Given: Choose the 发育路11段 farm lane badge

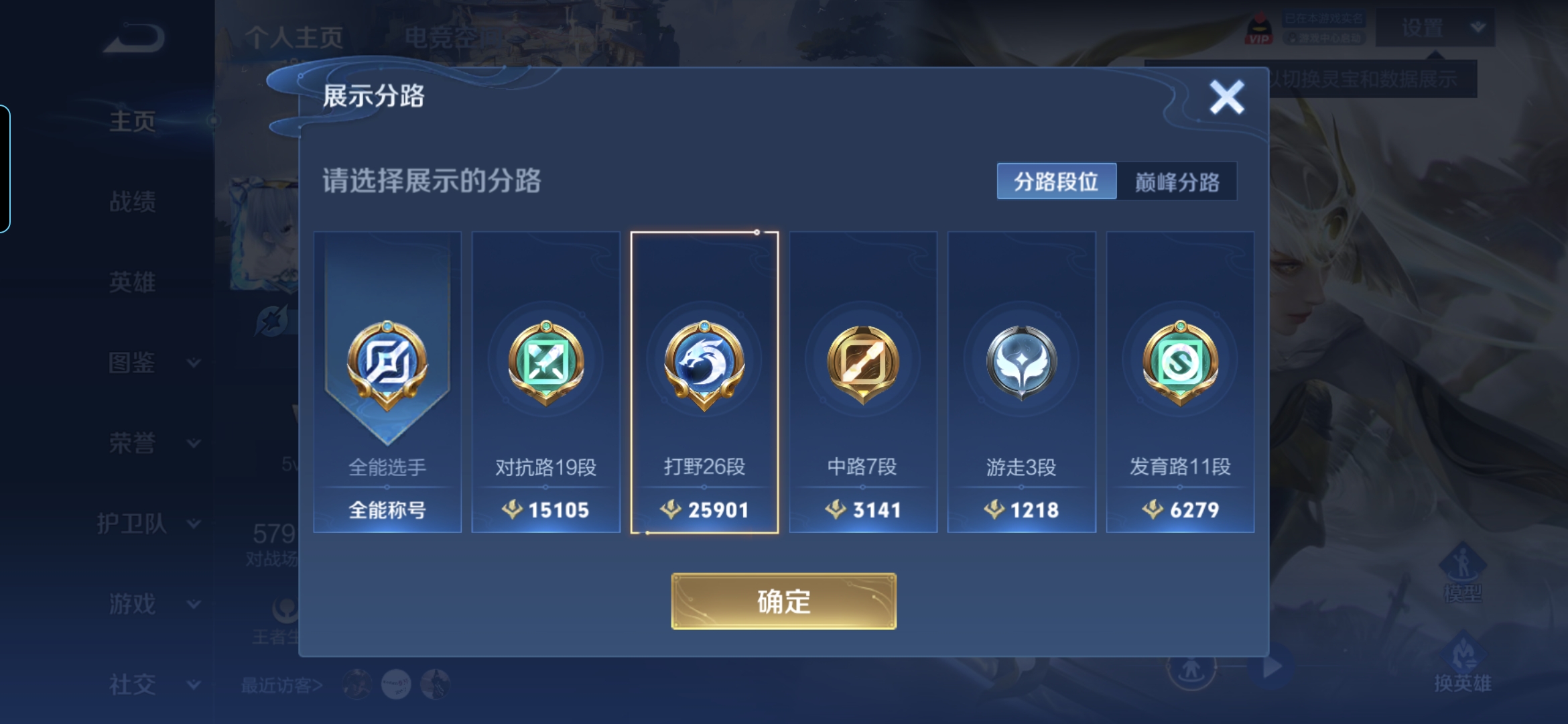Looking at the screenshot, I should point(1180,382).
